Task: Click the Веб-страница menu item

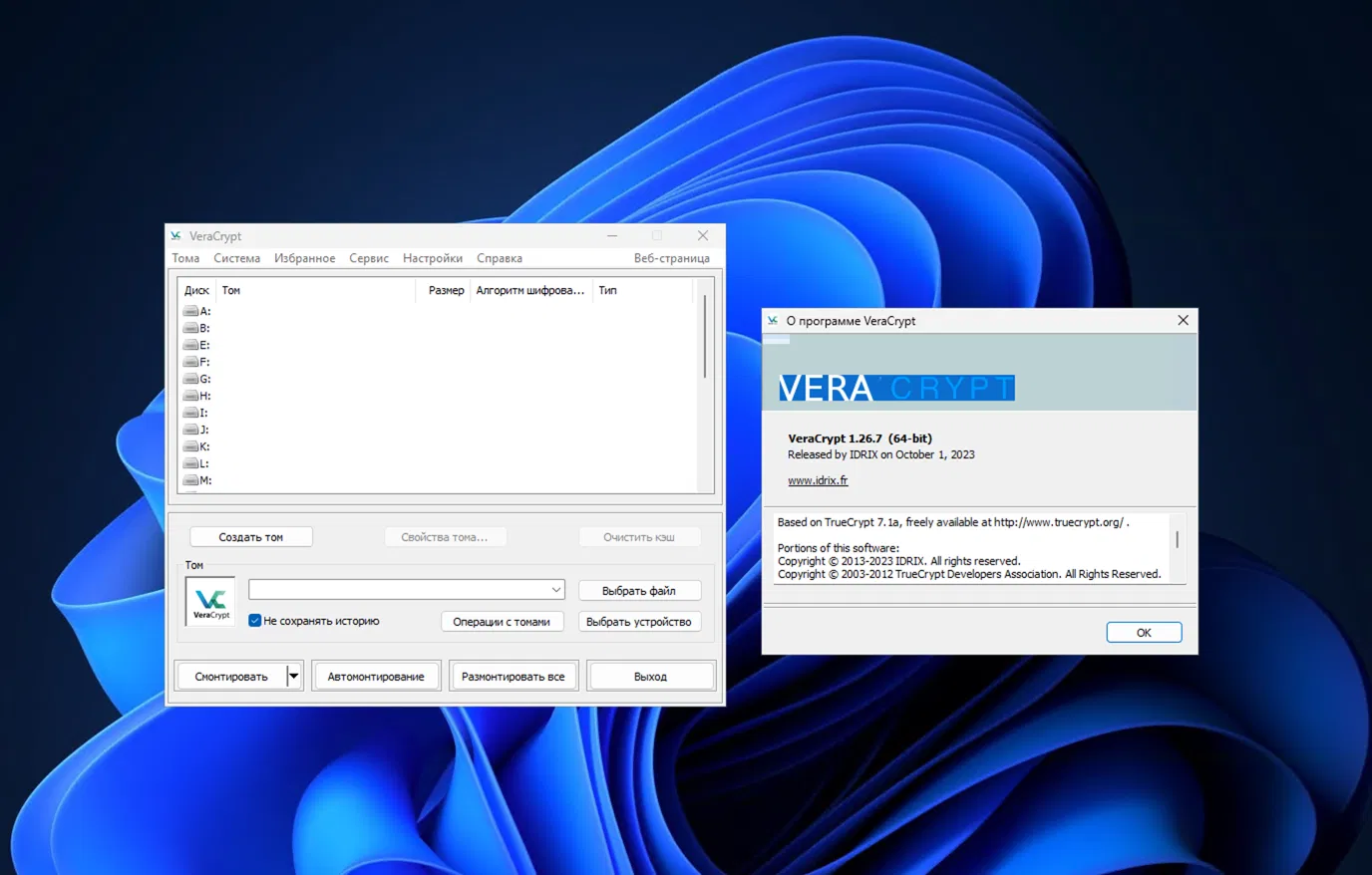Action: click(x=672, y=259)
